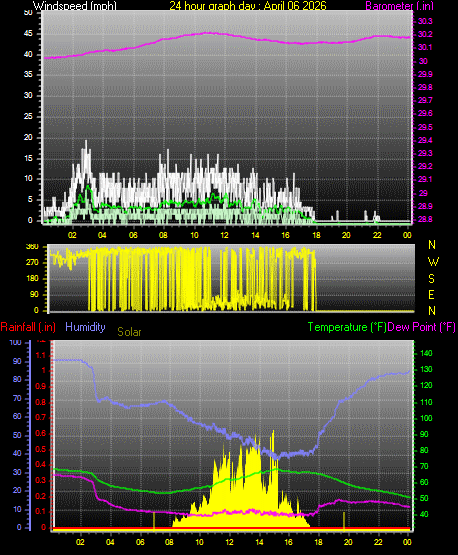458x555 pixels.
Task: Select the 'Temperature (°F)' legend label
Action: tap(347, 327)
